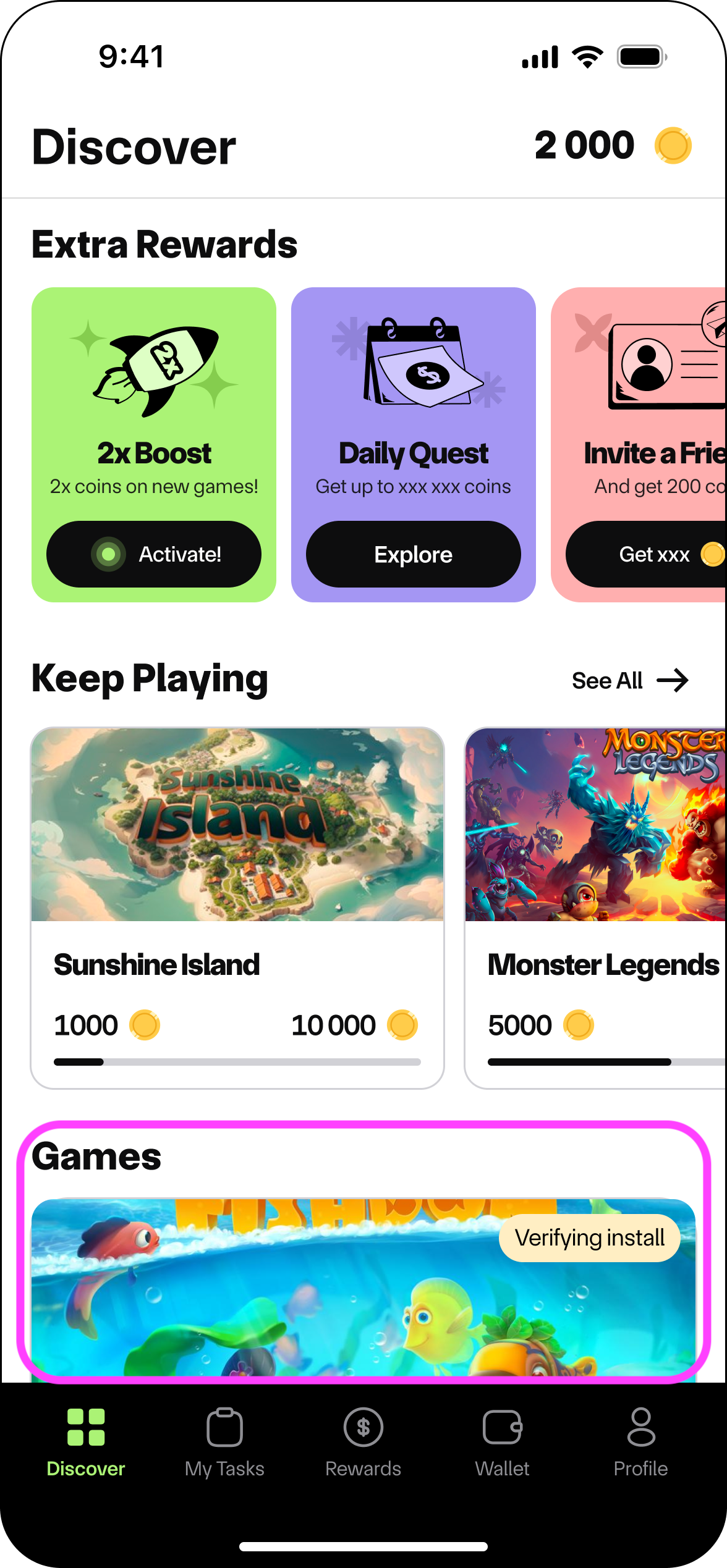Select the Rewards tab label
Image resolution: width=727 pixels, height=1568 pixels.
(363, 1469)
